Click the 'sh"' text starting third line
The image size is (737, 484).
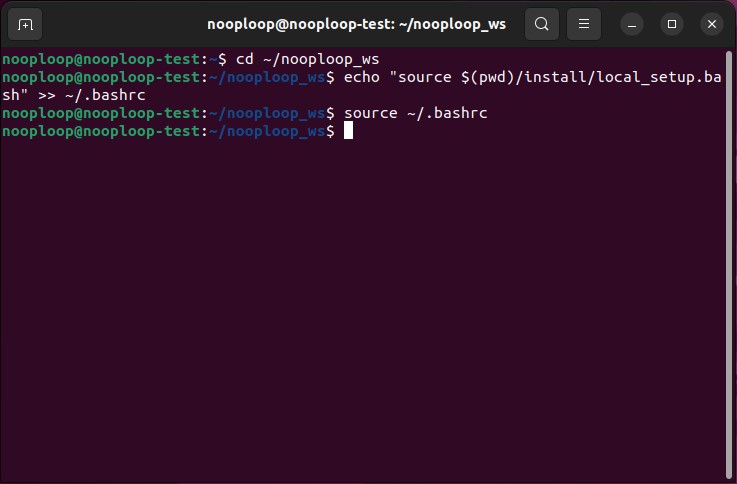pyautogui.click(x=16, y=95)
